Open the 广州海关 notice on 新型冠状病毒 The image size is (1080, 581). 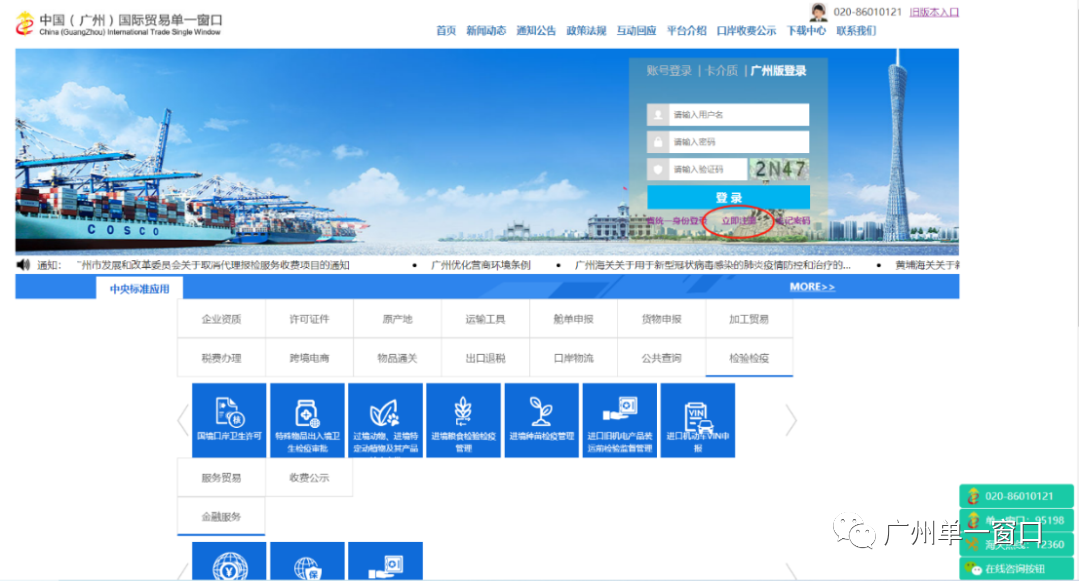(x=713, y=265)
